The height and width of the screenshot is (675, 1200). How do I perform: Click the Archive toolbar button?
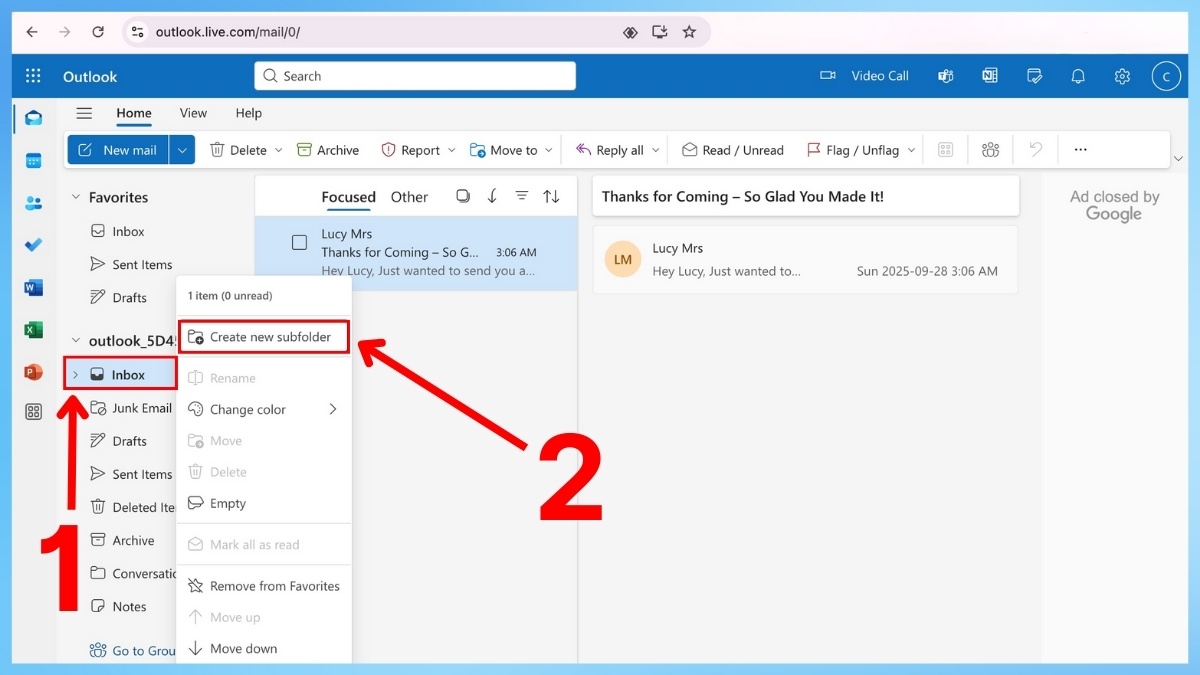coord(328,150)
